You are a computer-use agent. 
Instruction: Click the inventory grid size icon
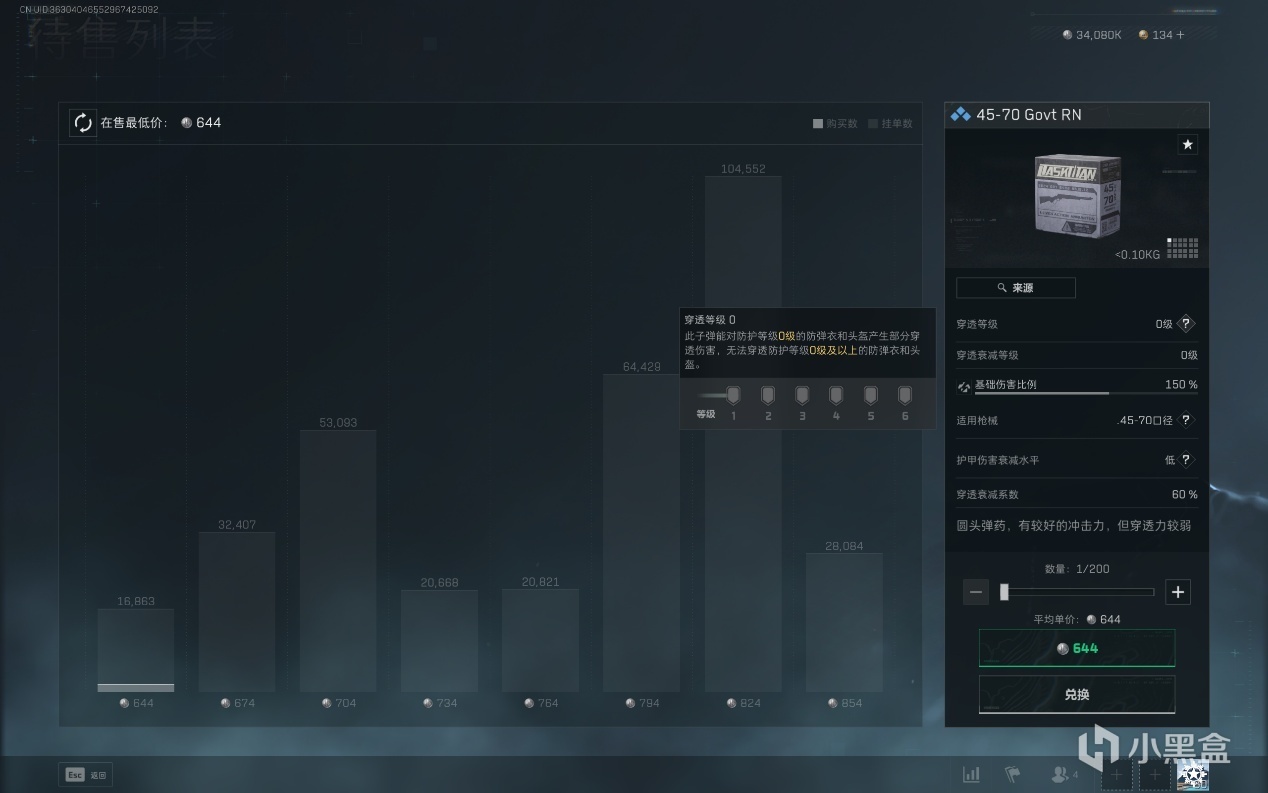click(x=1183, y=248)
